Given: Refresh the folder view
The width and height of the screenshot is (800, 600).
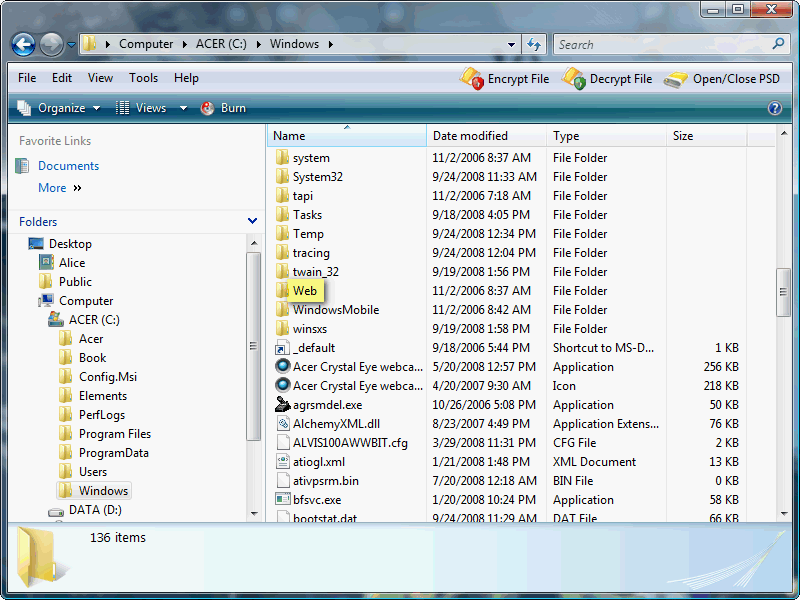Looking at the screenshot, I should click(x=534, y=44).
